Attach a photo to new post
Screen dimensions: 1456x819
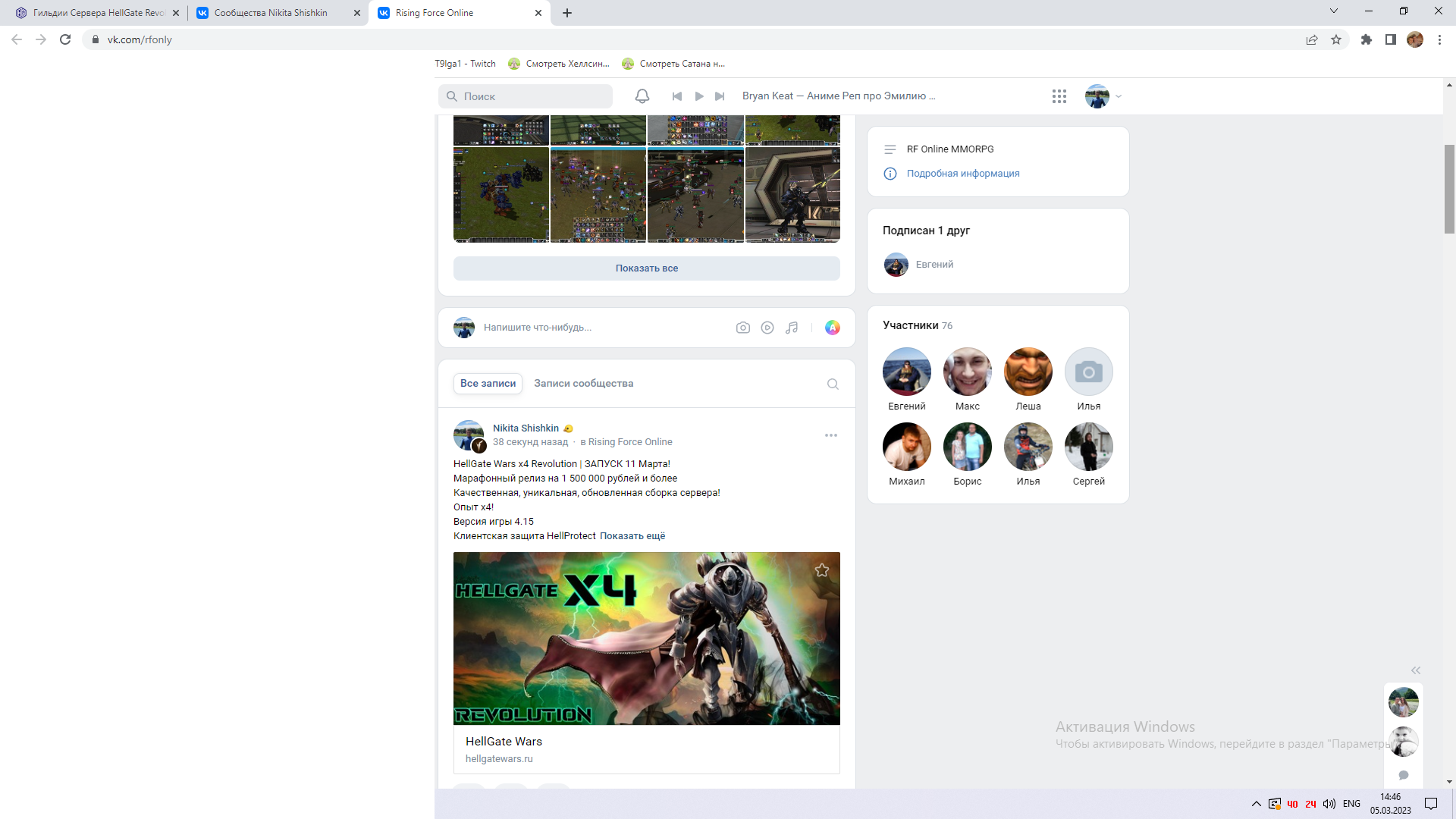coord(743,328)
